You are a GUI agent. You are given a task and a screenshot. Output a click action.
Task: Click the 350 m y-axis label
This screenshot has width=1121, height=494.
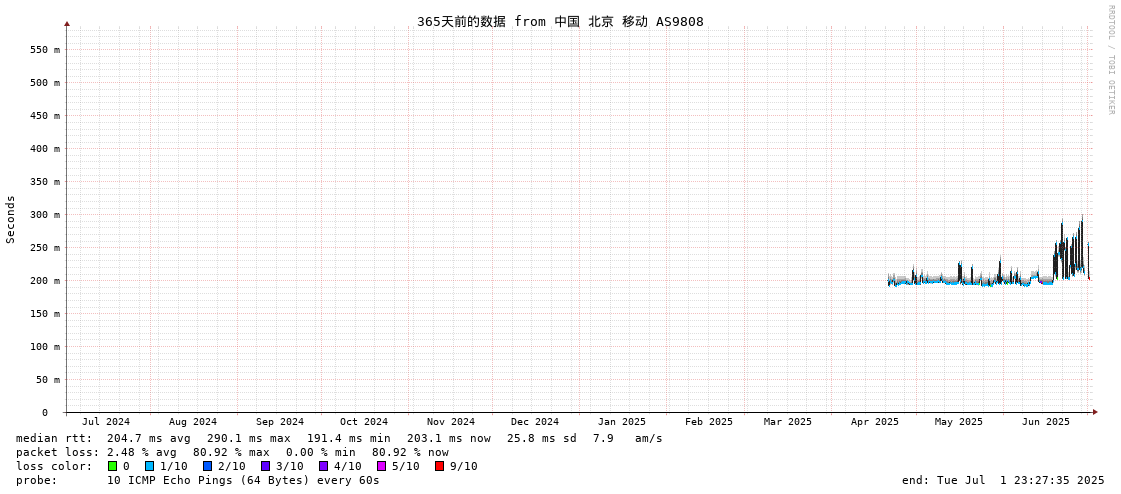(45, 182)
